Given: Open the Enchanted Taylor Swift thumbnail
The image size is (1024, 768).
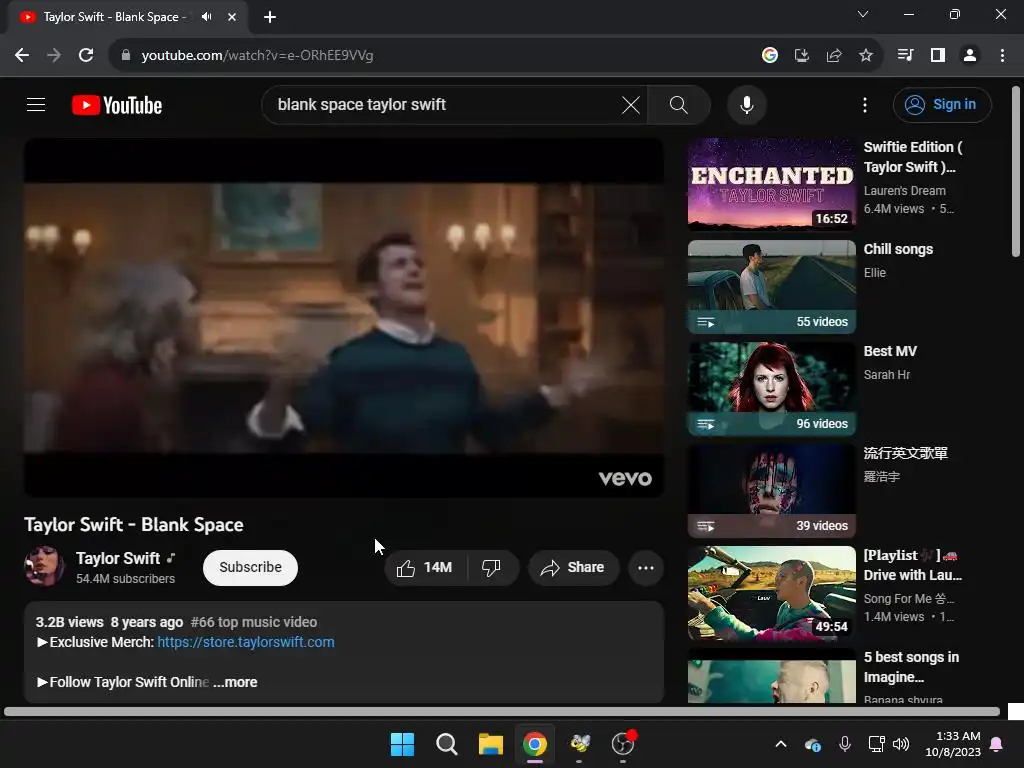Looking at the screenshot, I should (x=771, y=184).
